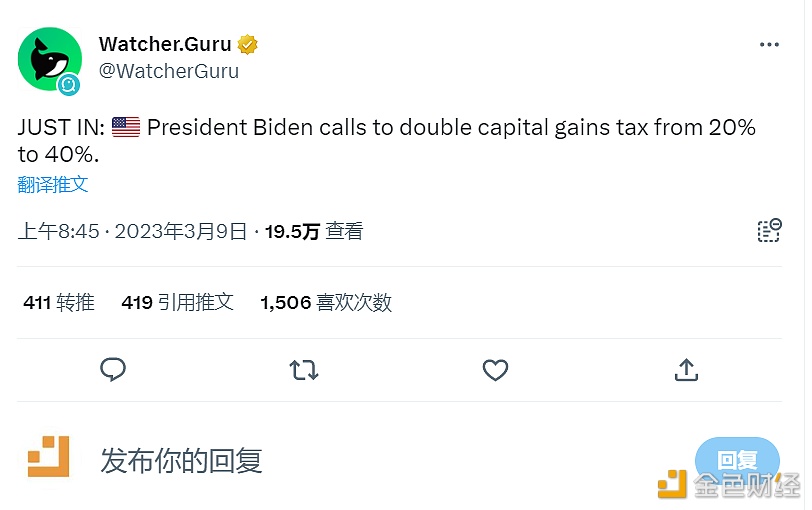Image resolution: width=812 pixels, height=510 pixels.
Task: Toggle the heart like icon
Action: (495, 370)
